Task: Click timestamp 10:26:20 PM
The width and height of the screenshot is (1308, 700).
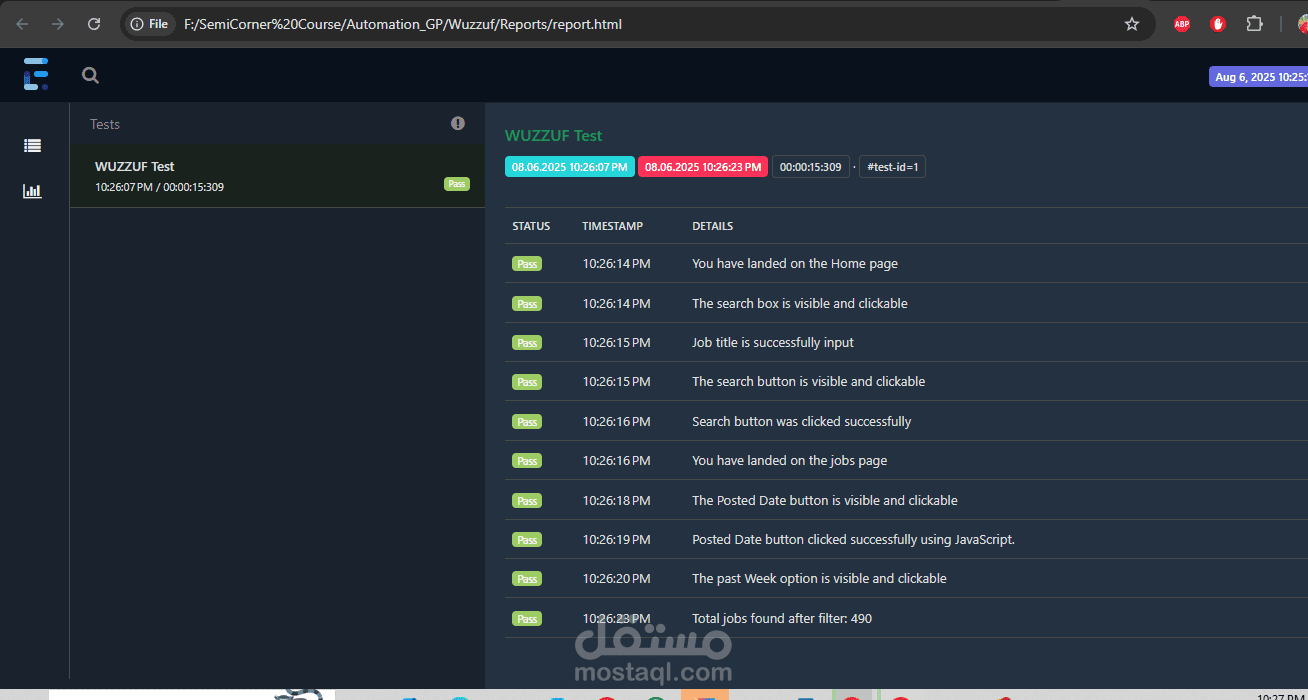Action: point(616,578)
